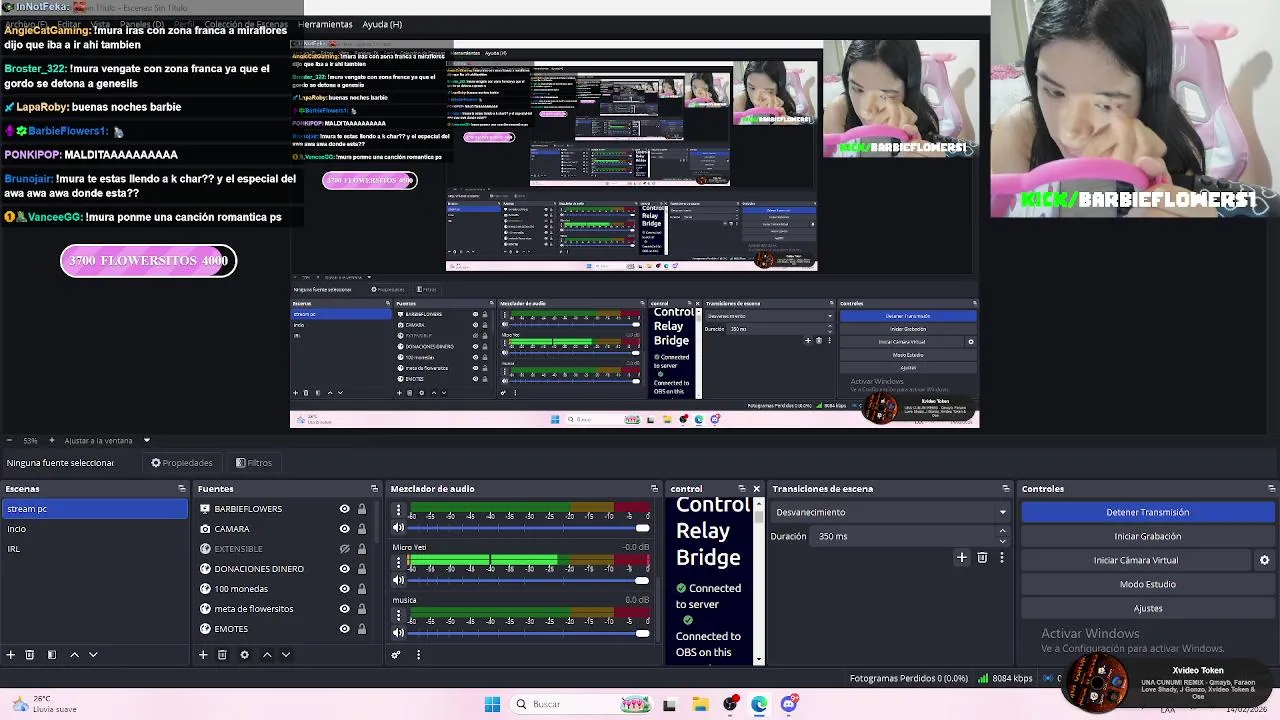The width and height of the screenshot is (1280, 720).
Task: Move selected source up in Fuentes
Action: coord(266,655)
